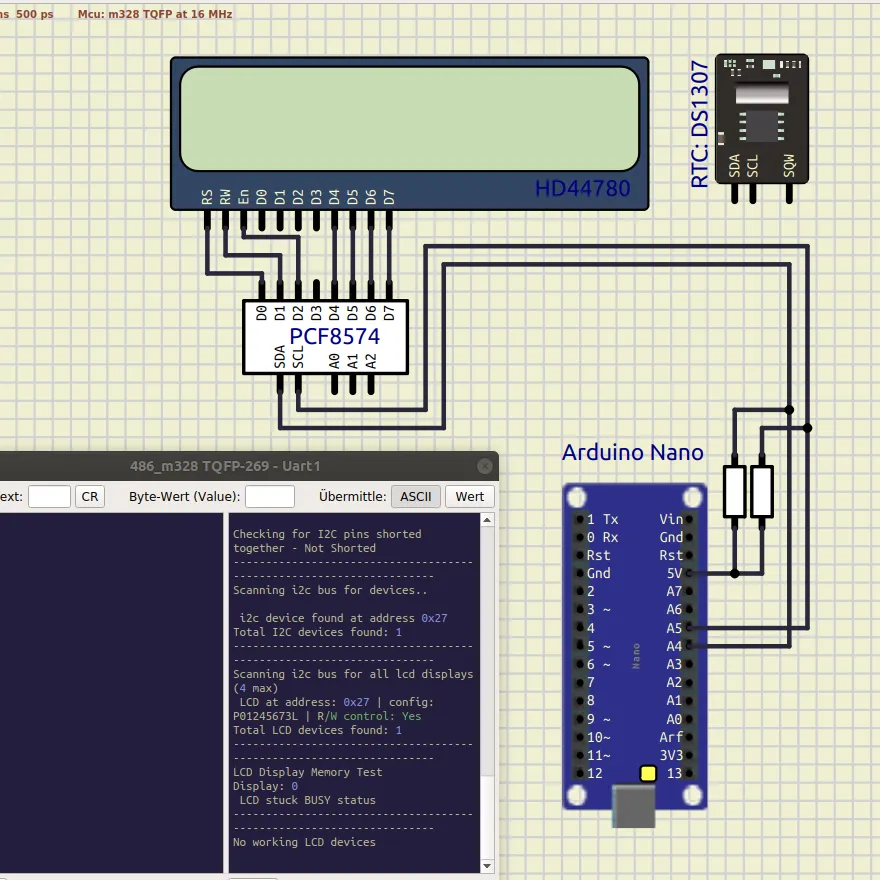Image resolution: width=880 pixels, height=880 pixels.
Task: Click the USB connector on the Nano
Action: coord(634,805)
